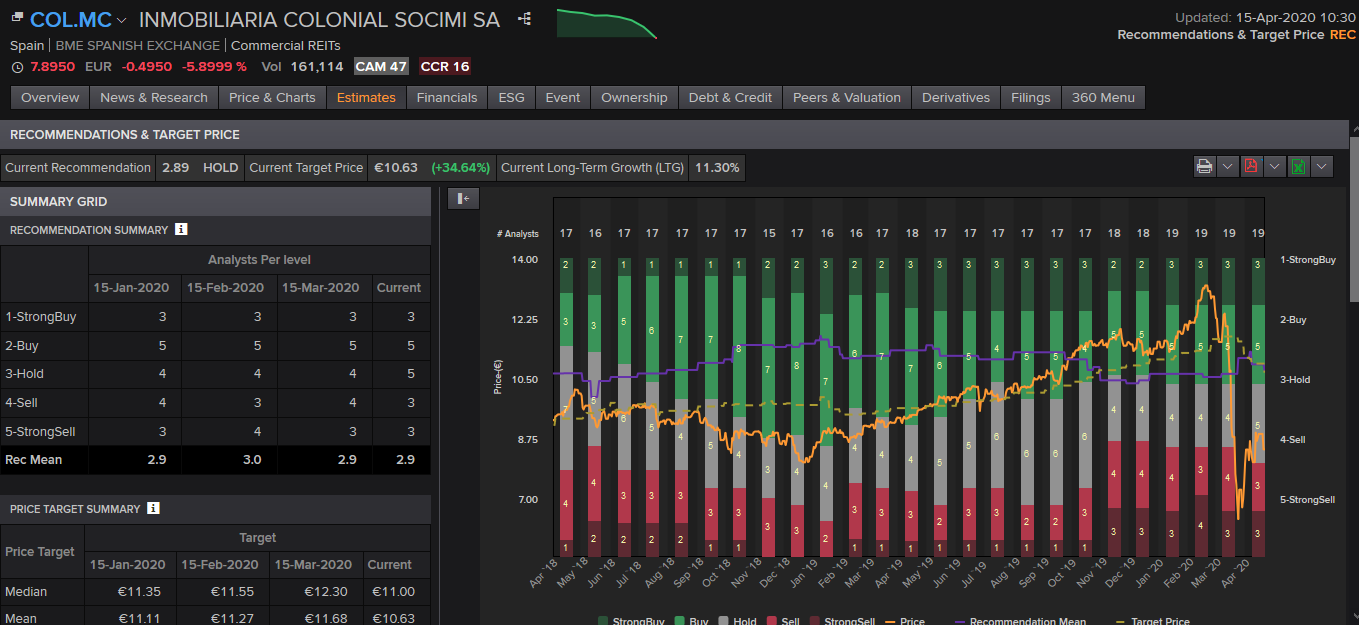
Task: Click the Hold color swatch in legend
Action: tap(723, 621)
